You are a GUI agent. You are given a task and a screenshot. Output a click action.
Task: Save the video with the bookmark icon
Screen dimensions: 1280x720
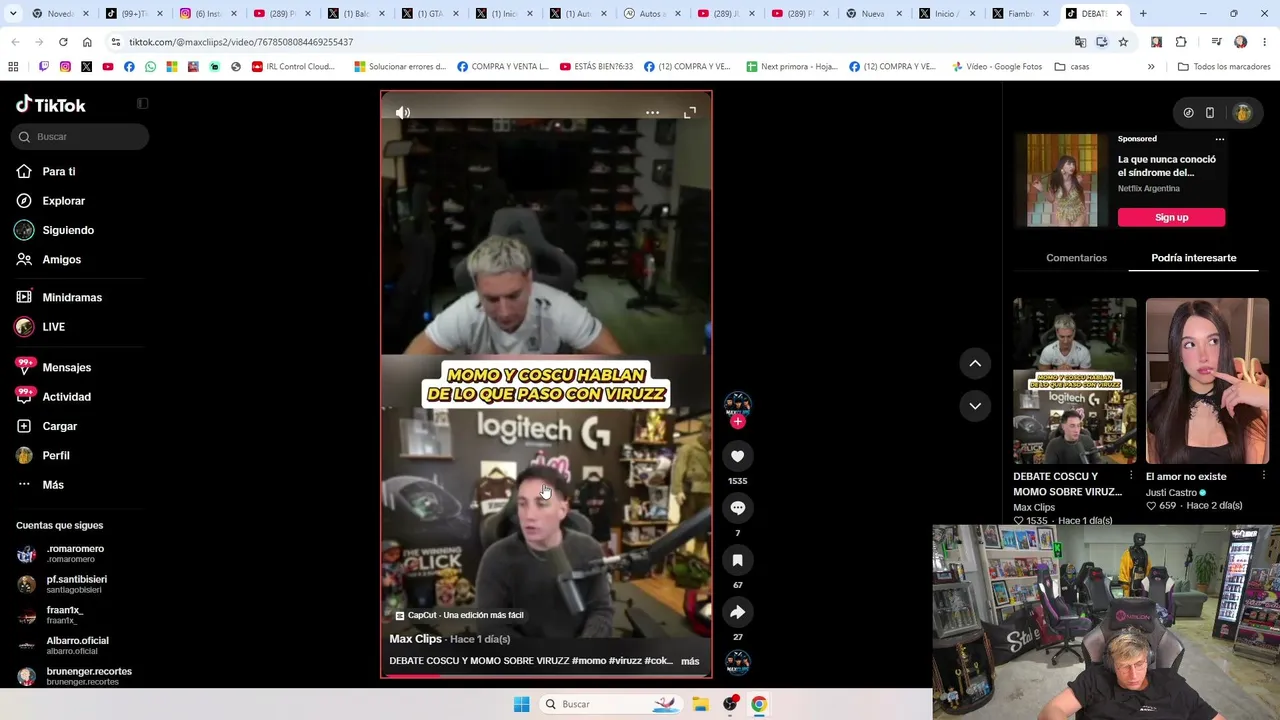[737, 560]
